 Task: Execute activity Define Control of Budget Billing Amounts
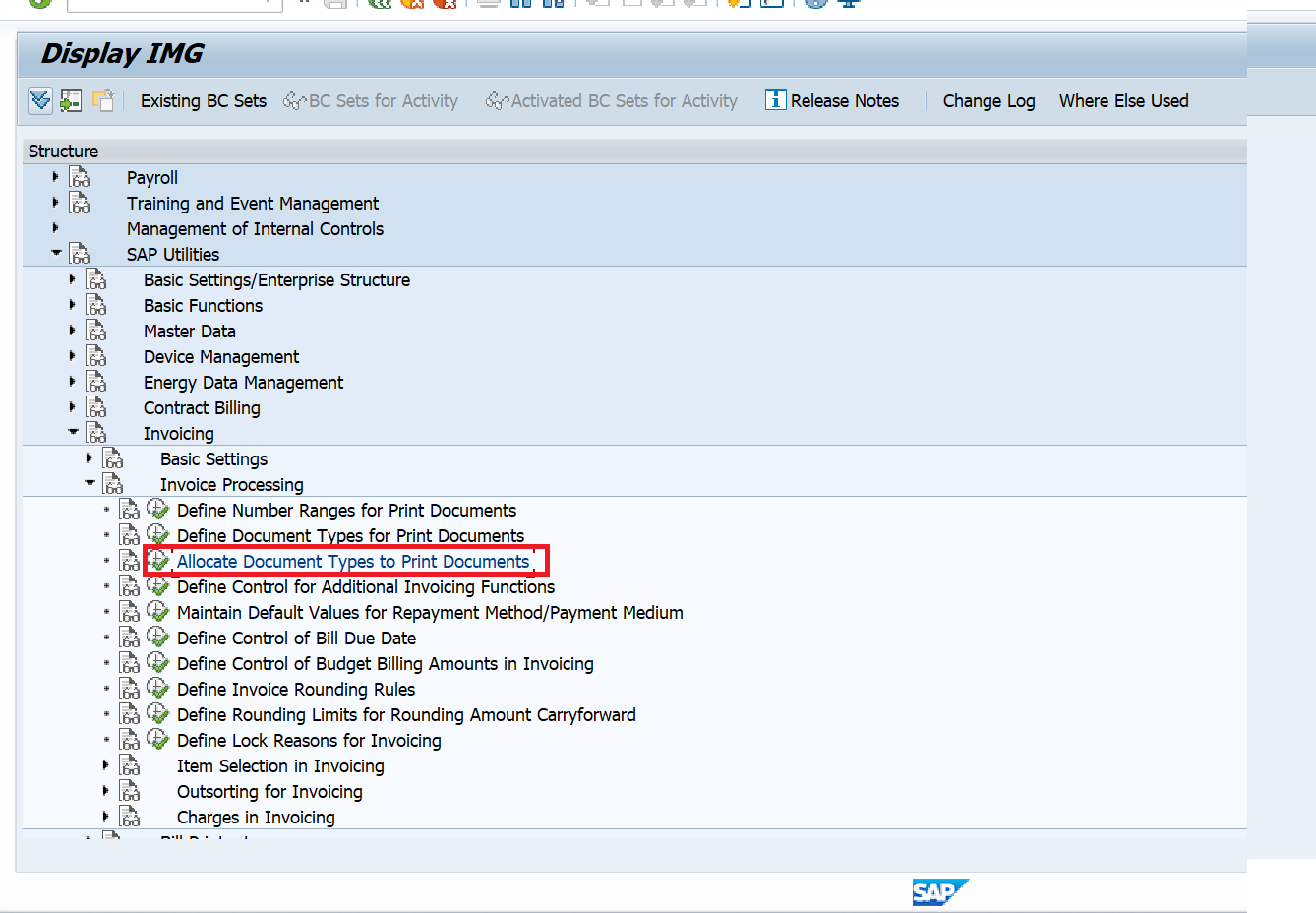coord(158,663)
